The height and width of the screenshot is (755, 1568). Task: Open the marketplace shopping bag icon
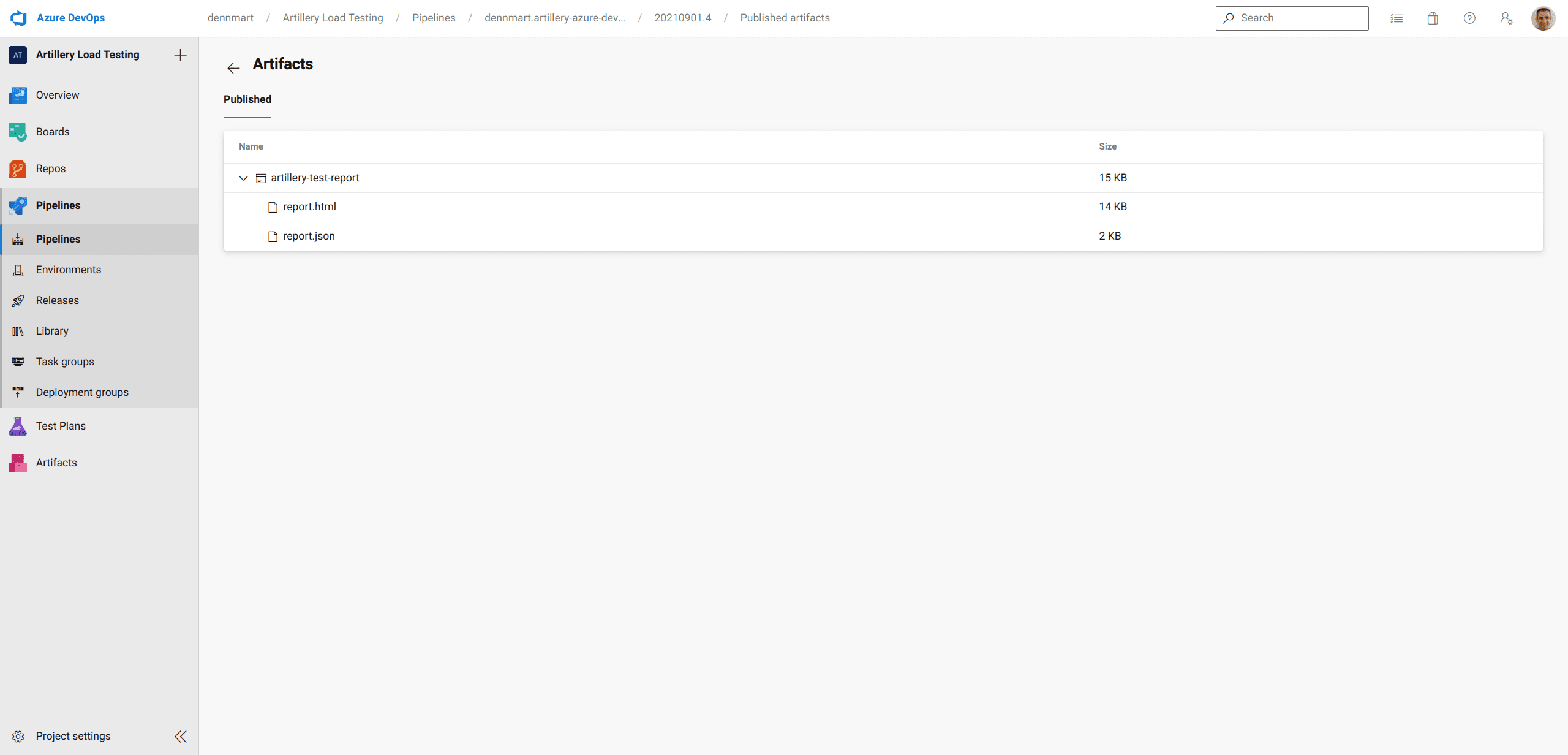[x=1433, y=18]
